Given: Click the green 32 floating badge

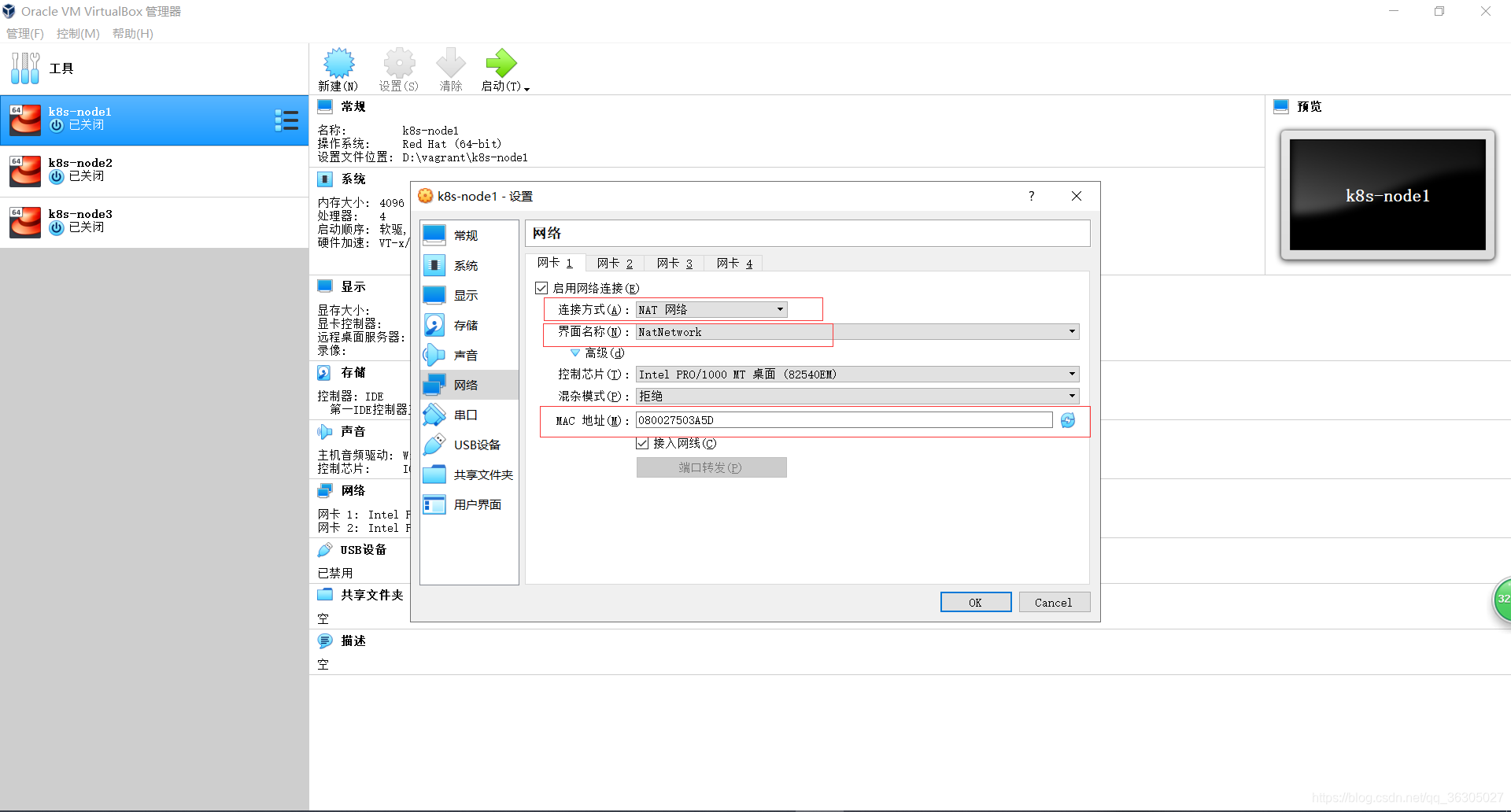Looking at the screenshot, I should (x=1502, y=600).
